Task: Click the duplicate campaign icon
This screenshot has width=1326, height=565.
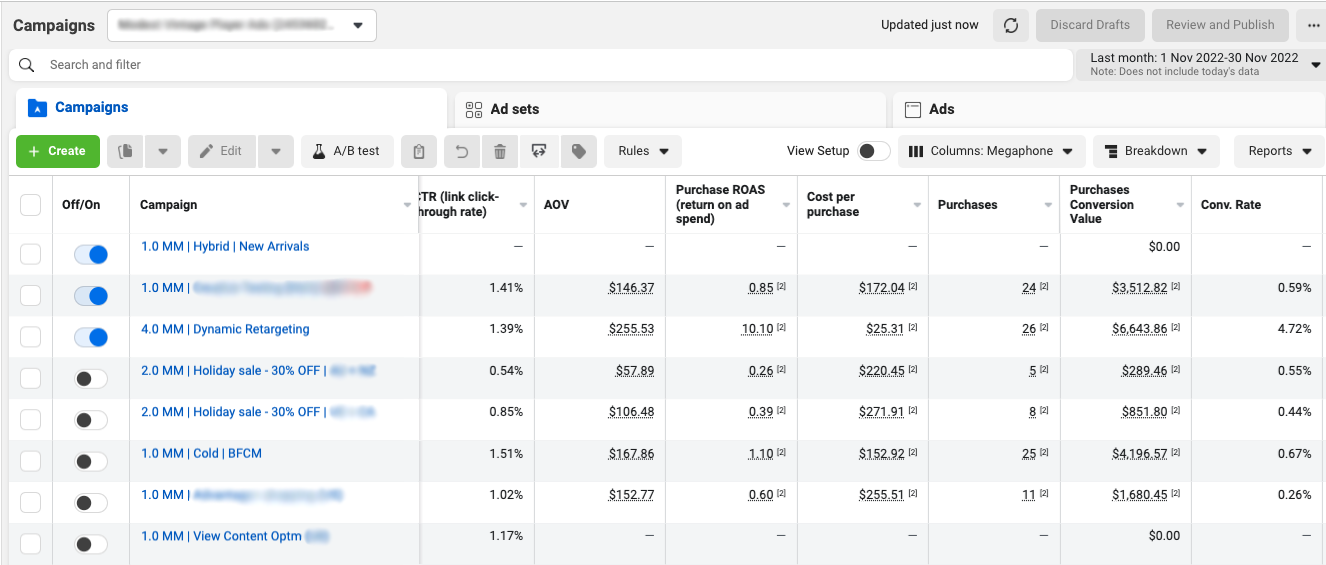Action: 126,151
